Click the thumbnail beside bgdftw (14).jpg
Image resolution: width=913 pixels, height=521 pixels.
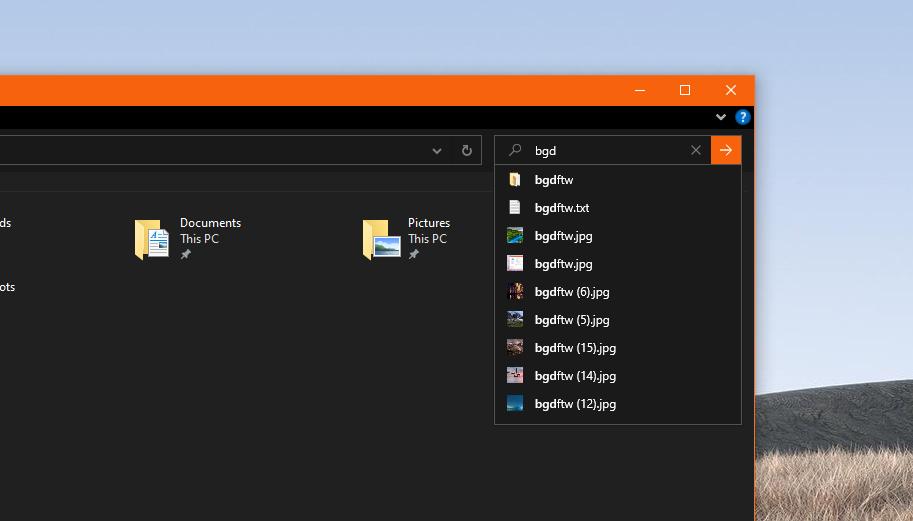coord(515,375)
